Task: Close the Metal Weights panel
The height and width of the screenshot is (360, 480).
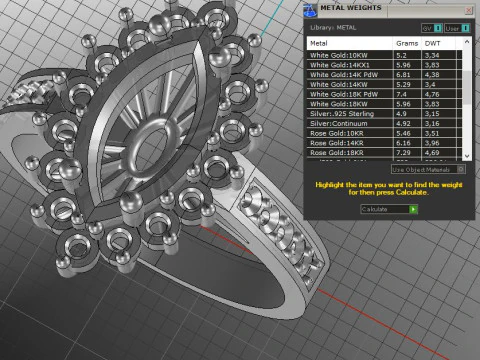Action: click(469, 10)
